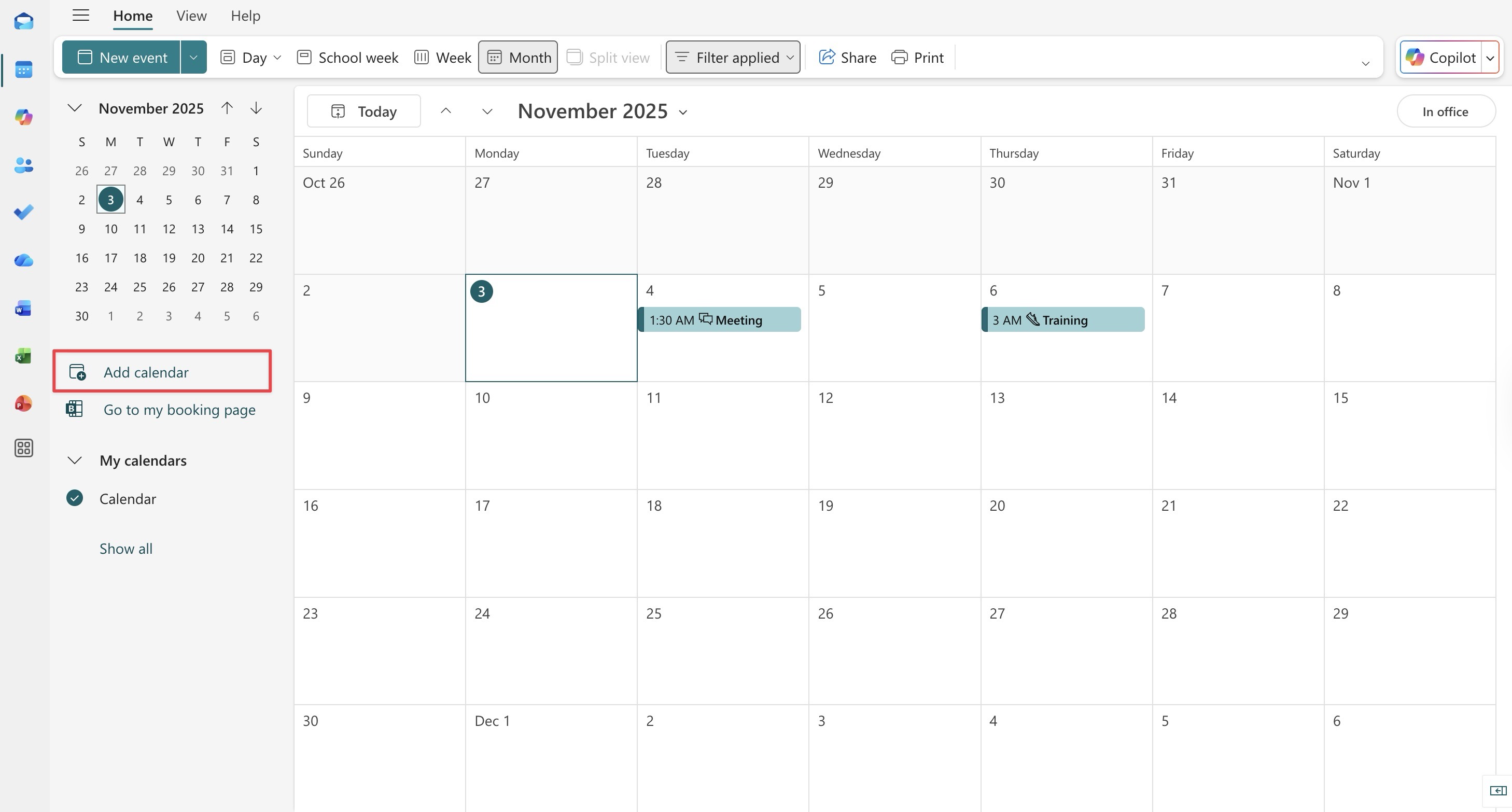The image size is (1512, 812).
Task: Switch to School week view
Action: 347,58
